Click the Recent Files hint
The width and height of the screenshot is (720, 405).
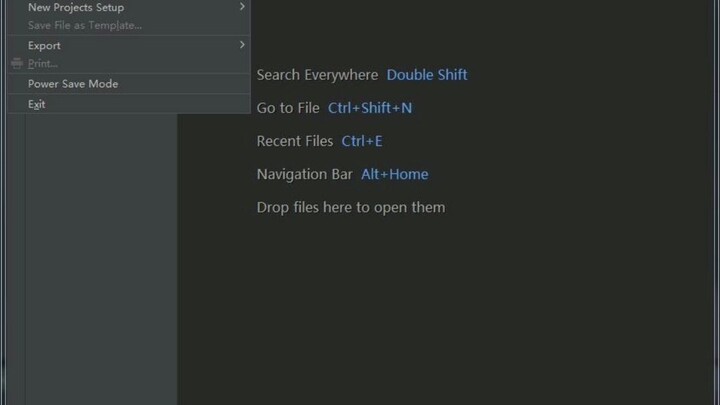point(295,141)
